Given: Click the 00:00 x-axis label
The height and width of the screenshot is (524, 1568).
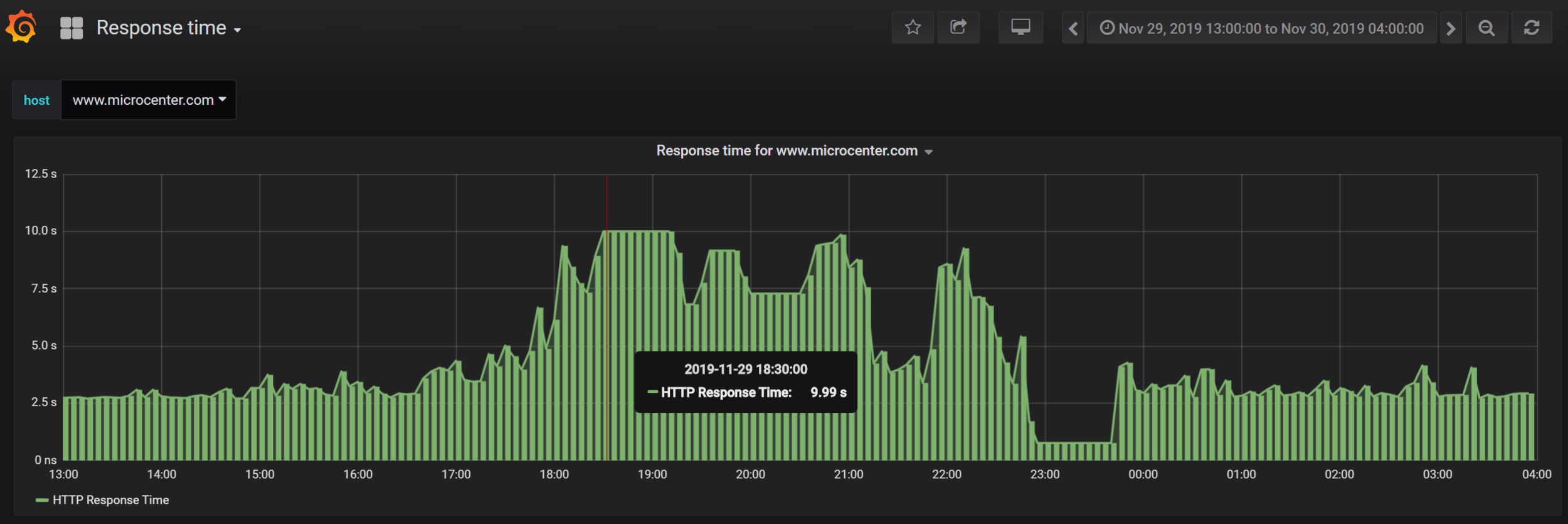Looking at the screenshot, I should click(x=1143, y=474).
